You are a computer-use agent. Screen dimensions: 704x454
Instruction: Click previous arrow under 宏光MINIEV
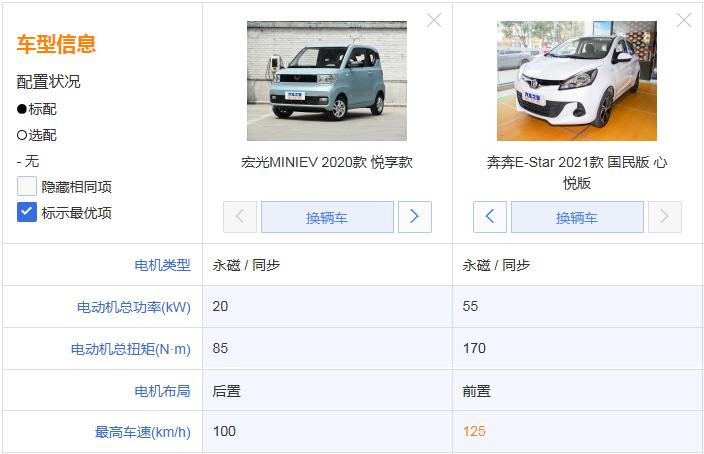click(x=240, y=217)
